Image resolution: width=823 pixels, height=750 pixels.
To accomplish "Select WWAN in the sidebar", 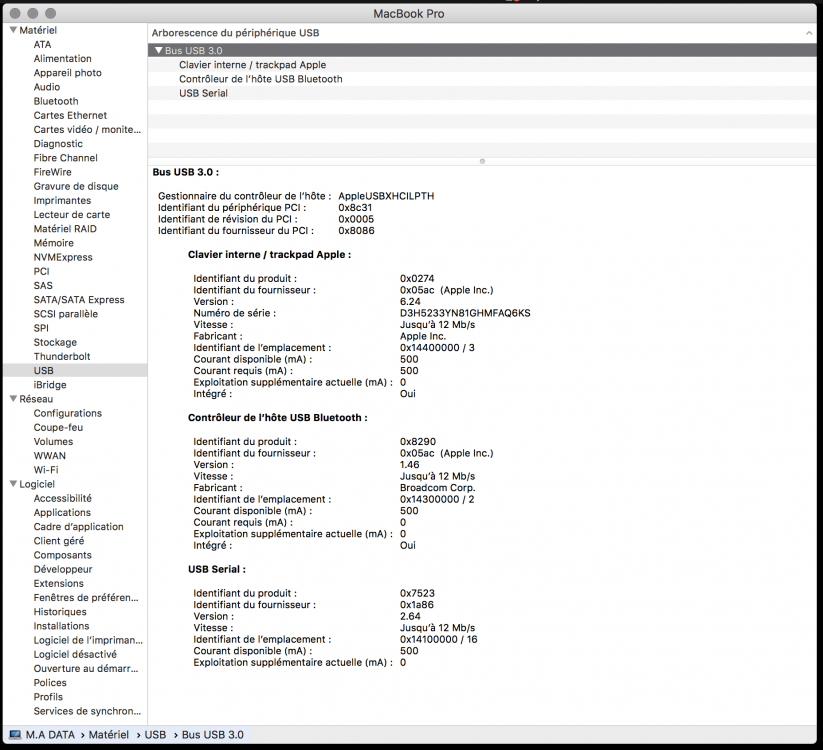I will click(50, 456).
